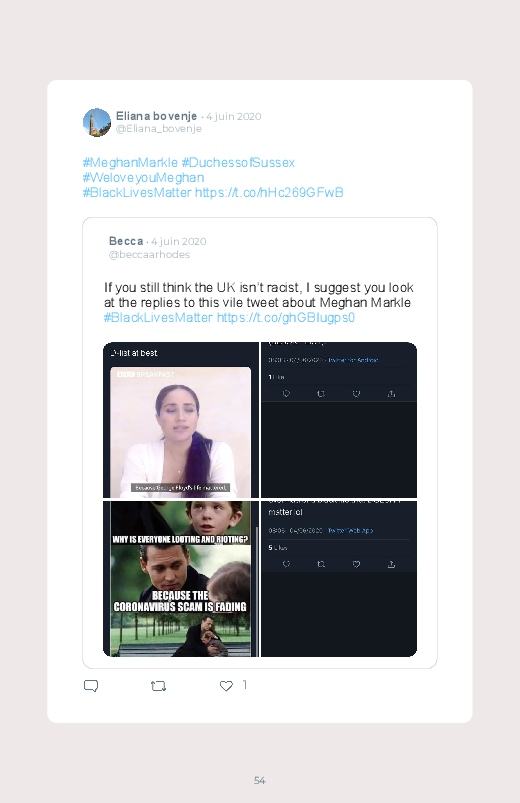520x803 pixels.
Task: Click share icon in lower-right screenshot panel
Action: (391, 564)
